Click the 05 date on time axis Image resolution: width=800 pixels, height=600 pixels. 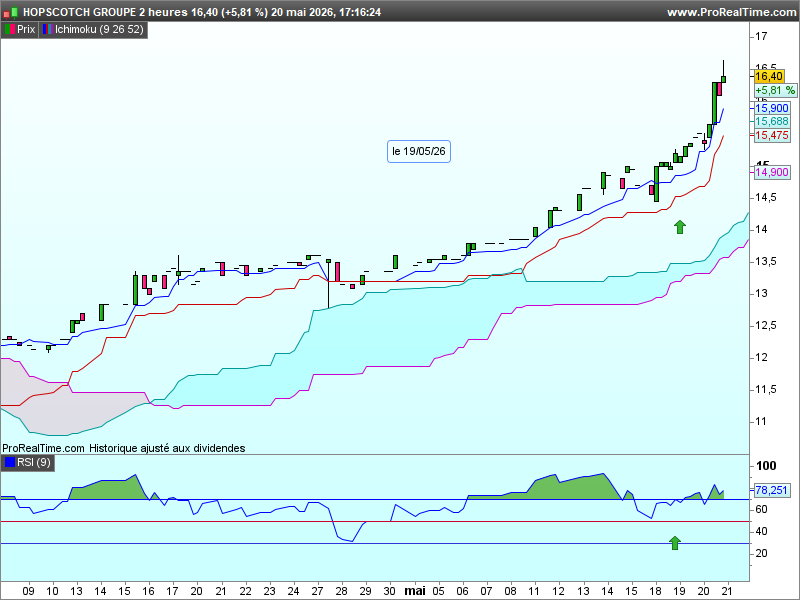[438, 591]
